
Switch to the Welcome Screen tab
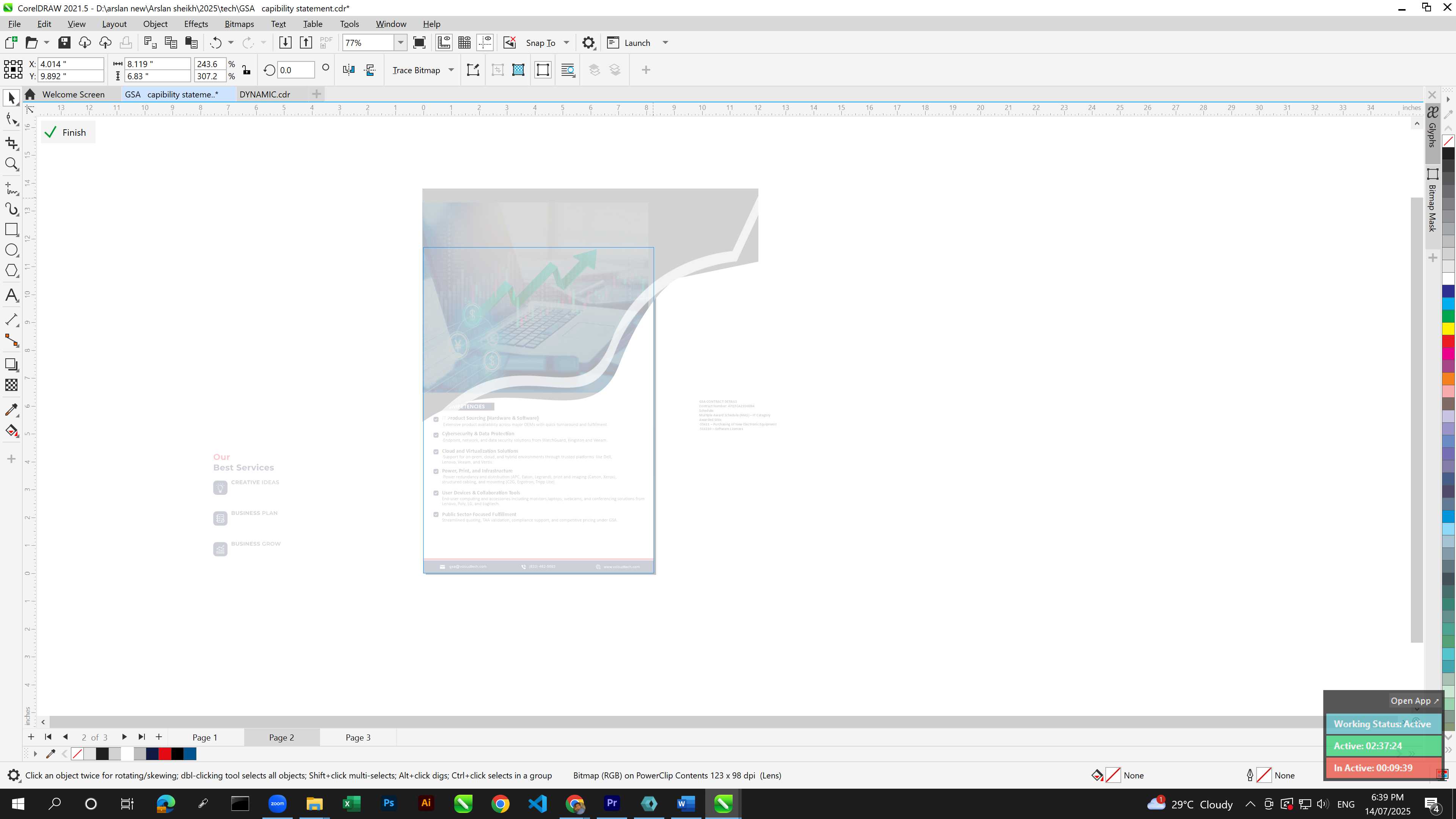coord(73,94)
